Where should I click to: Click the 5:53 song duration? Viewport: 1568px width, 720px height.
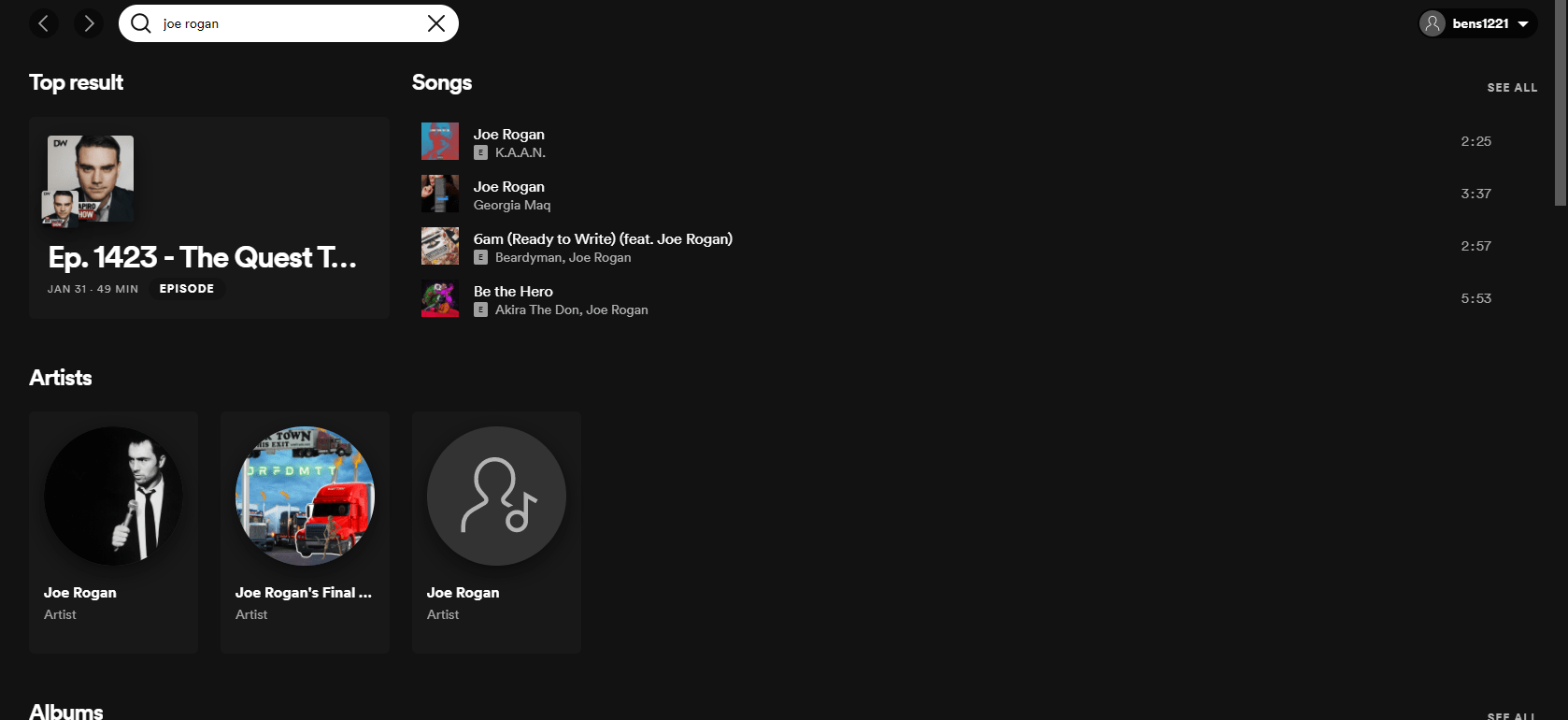[x=1475, y=298]
